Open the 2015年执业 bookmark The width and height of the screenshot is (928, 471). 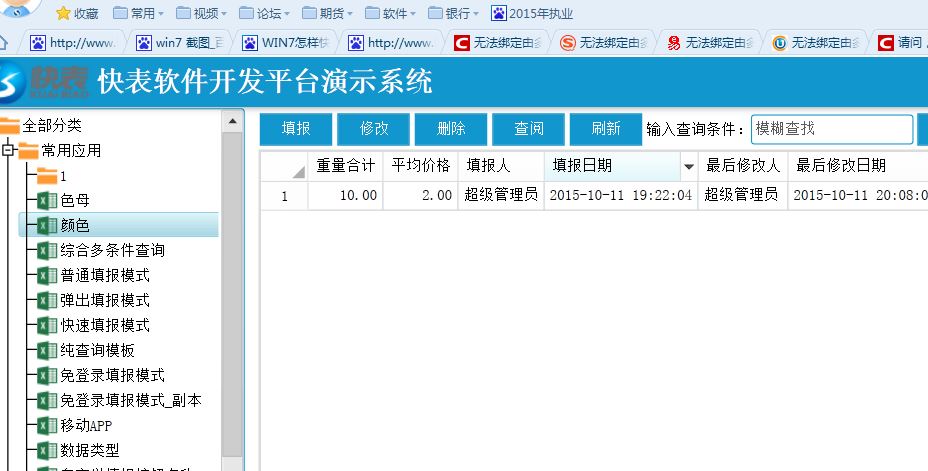click(532, 13)
